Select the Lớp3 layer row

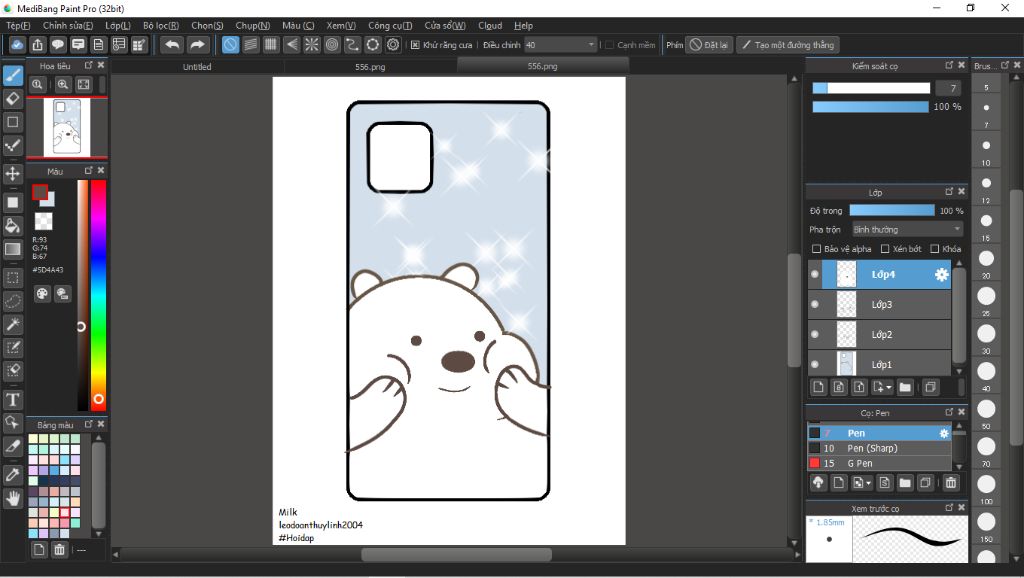click(879, 304)
